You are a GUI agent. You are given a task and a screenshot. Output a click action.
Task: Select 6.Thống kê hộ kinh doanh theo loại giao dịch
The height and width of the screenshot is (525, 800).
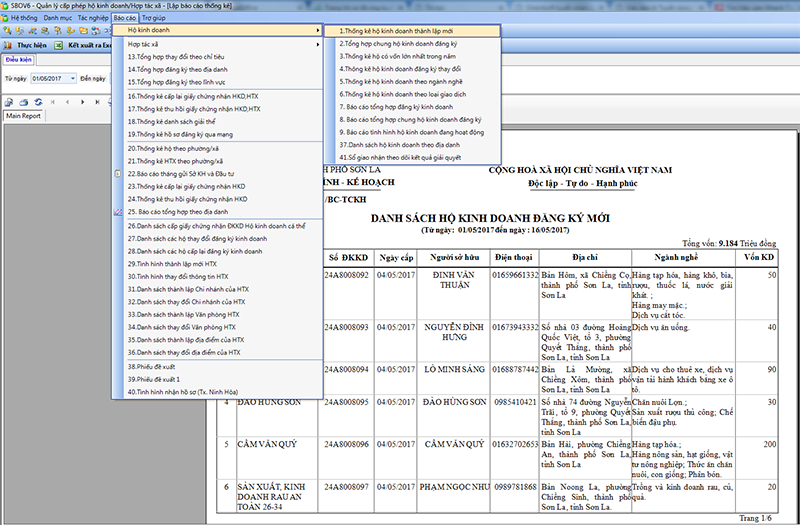[412, 94]
